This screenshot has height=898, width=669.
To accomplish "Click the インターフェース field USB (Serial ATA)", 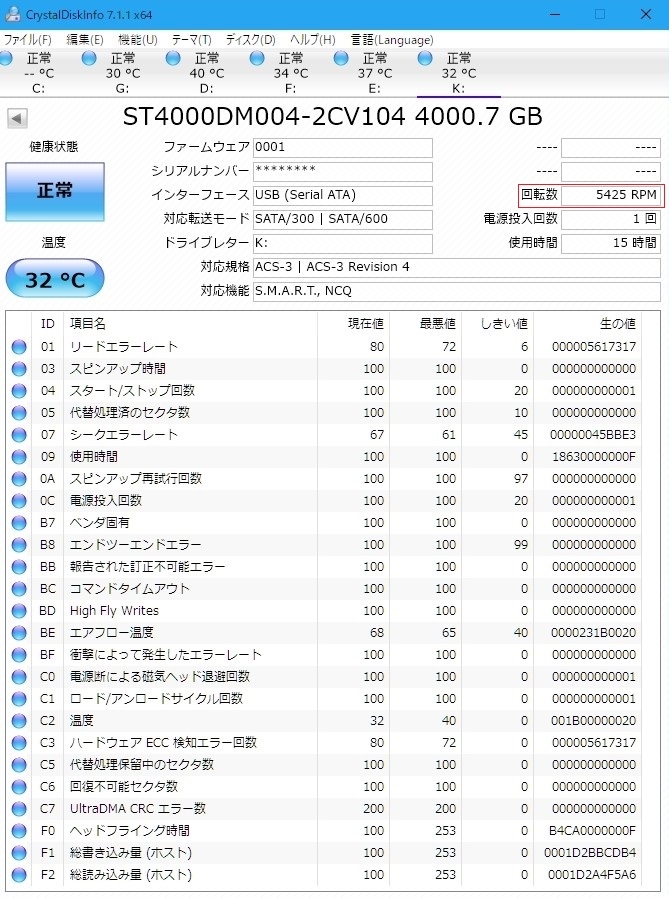I will pos(343,195).
